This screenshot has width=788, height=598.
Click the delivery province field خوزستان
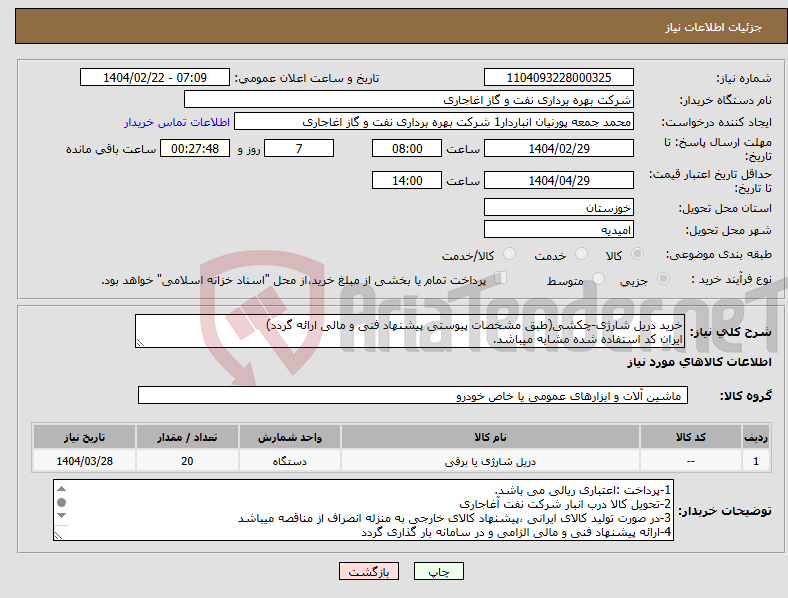tap(558, 207)
